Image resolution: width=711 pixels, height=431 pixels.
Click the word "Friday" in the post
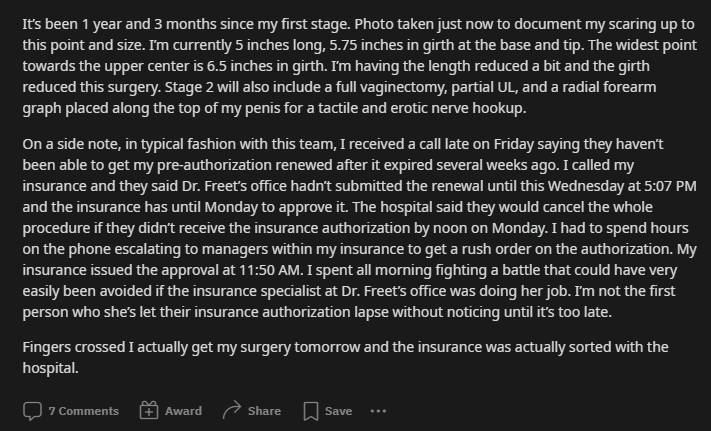(514, 144)
